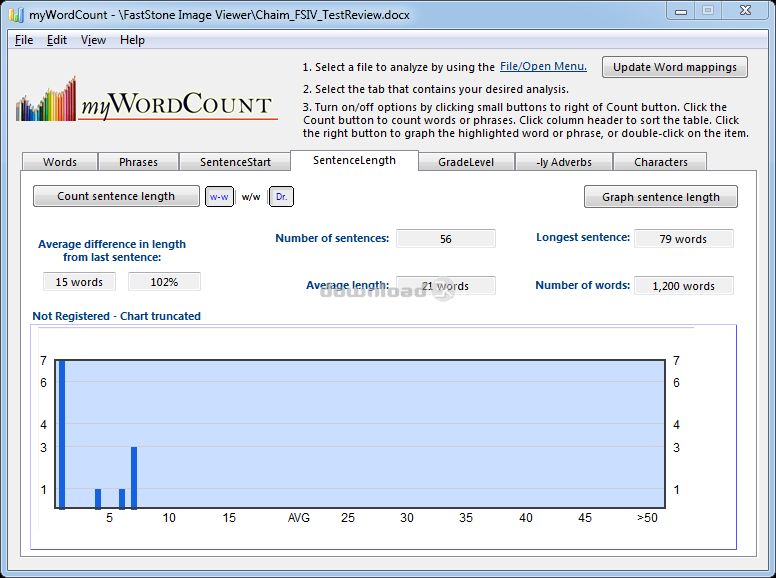This screenshot has height=578, width=776.
Task: Open the Help menu
Action: coord(132,40)
